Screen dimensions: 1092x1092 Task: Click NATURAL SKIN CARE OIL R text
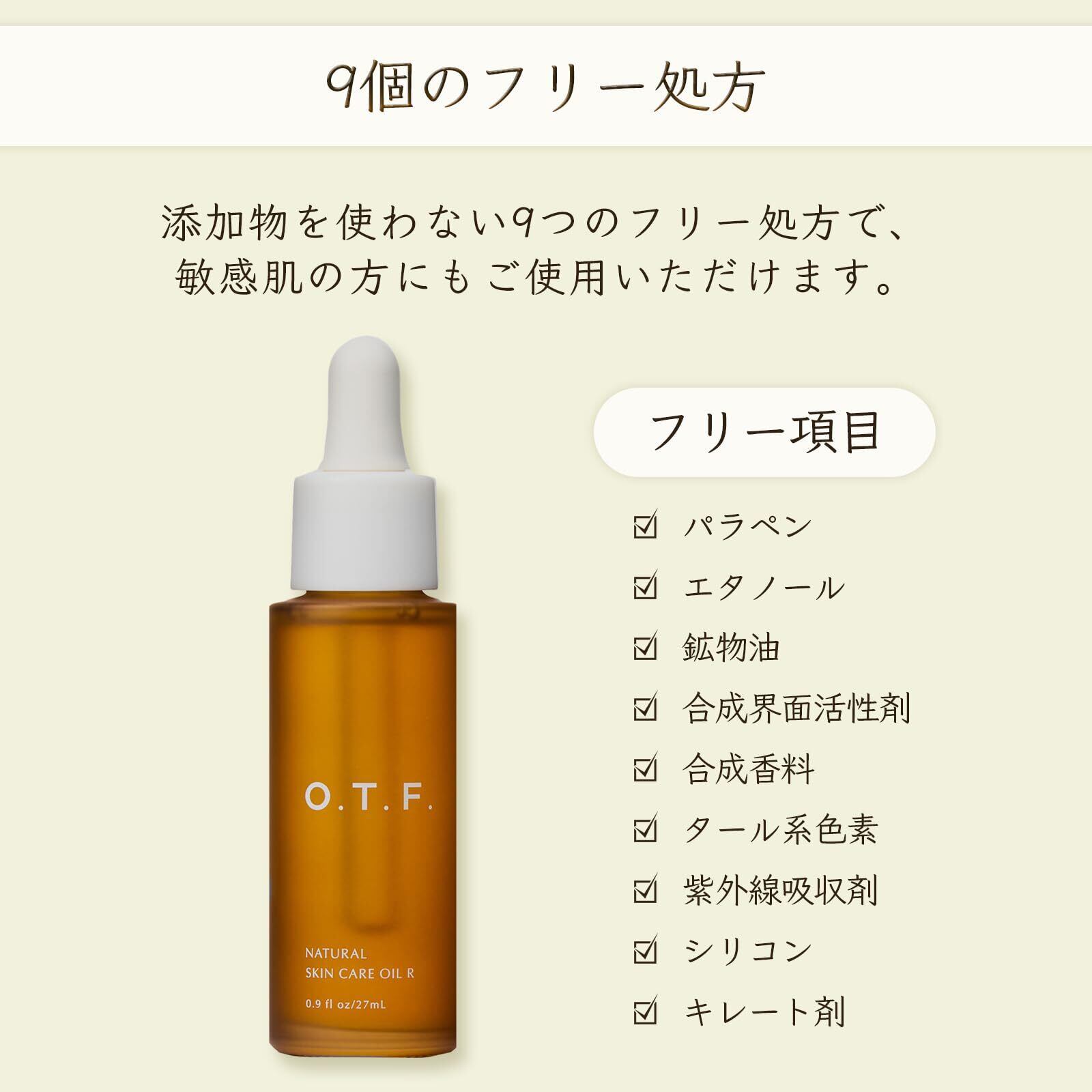tap(360, 963)
